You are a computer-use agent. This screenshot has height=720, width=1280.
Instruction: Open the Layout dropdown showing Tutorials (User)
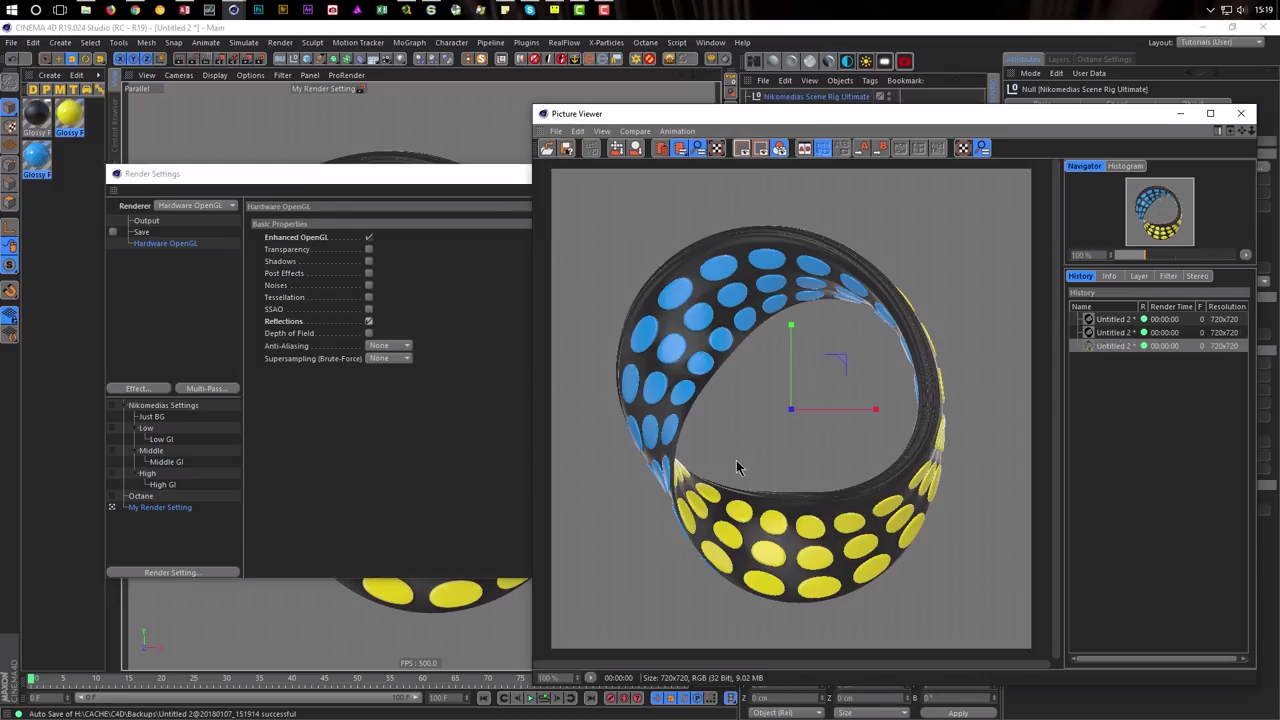(1222, 42)
